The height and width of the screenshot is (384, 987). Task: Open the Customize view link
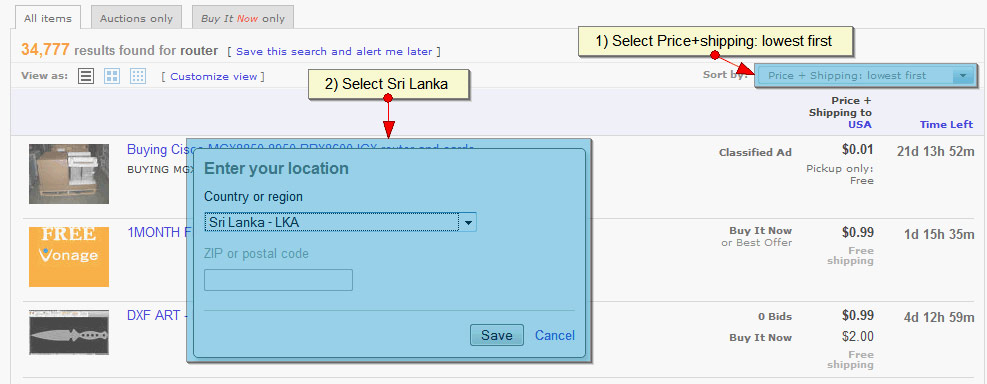coord(214,77)
